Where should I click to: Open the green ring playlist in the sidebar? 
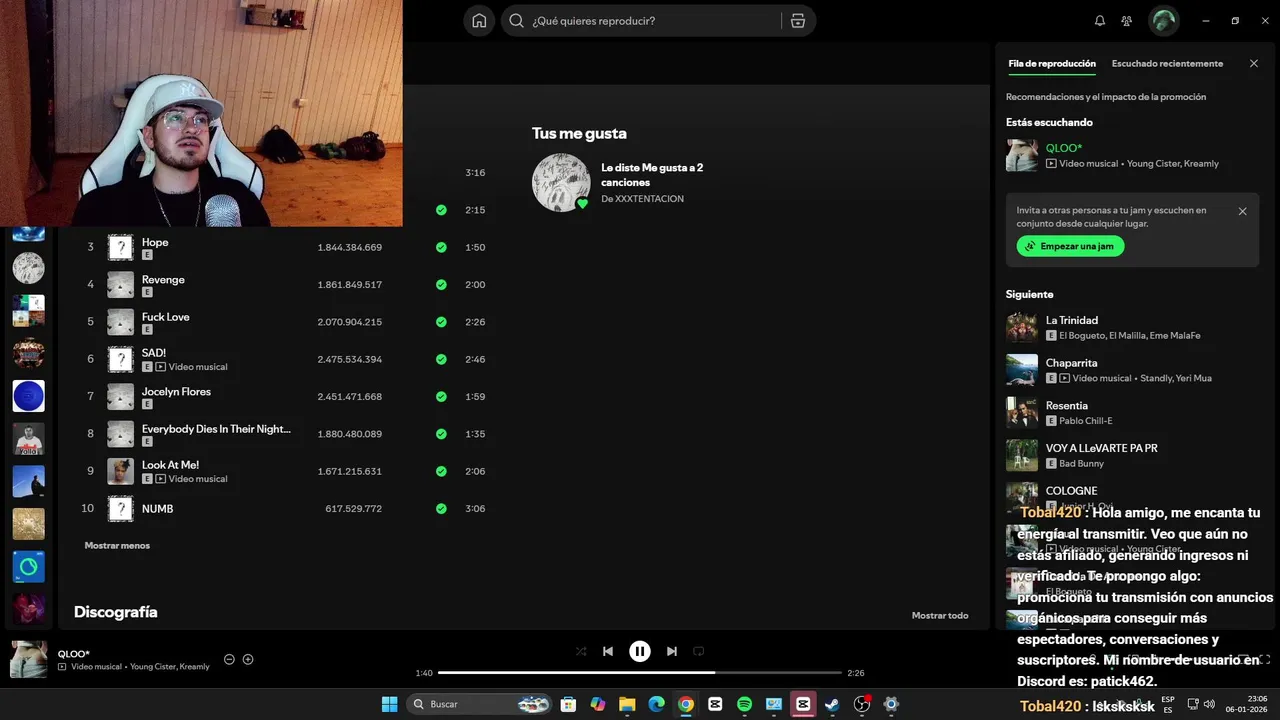pyautogui.click(x=28, y=567)
